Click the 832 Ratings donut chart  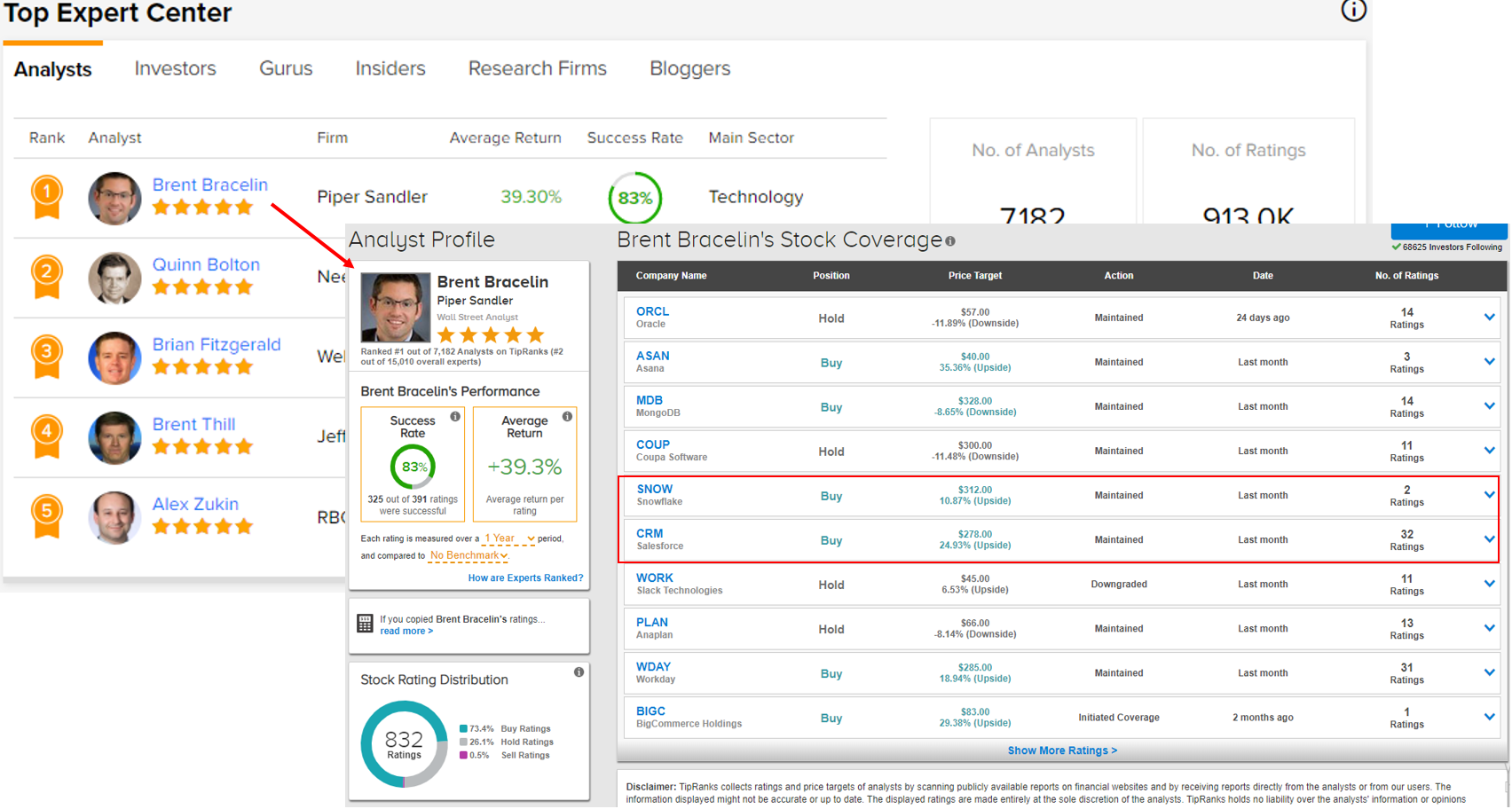pos(404,744)
